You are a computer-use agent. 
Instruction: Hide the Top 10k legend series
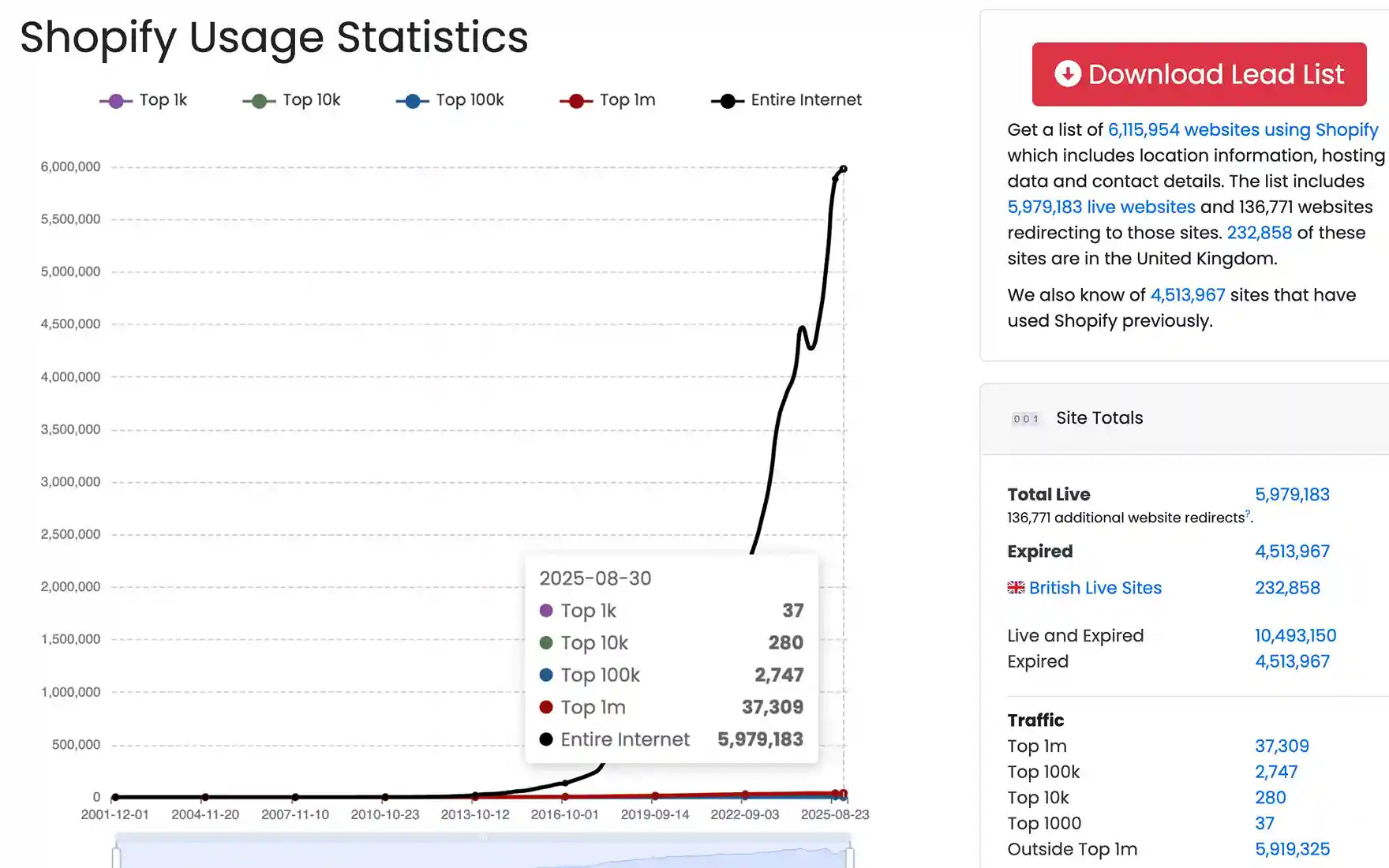(291, 100)
